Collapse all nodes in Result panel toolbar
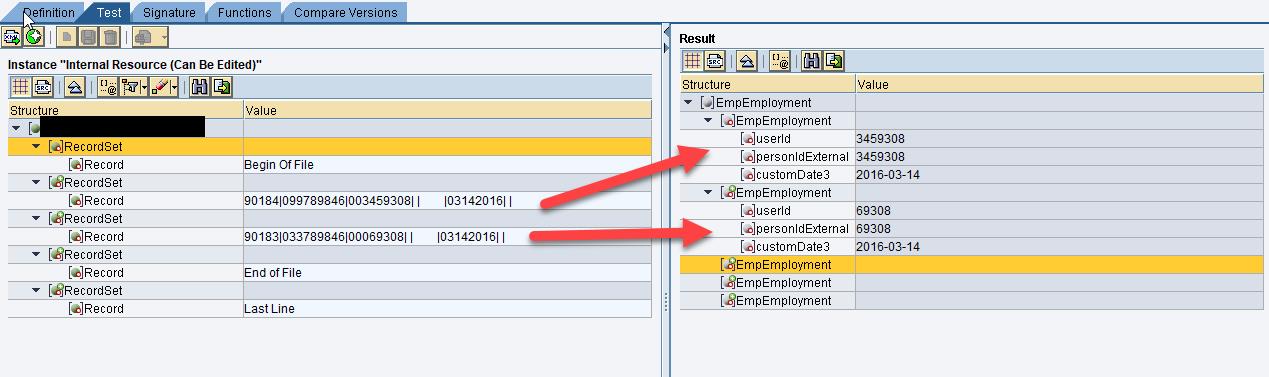The width and height of the screenshot is (1269, 377). (746, 61)
